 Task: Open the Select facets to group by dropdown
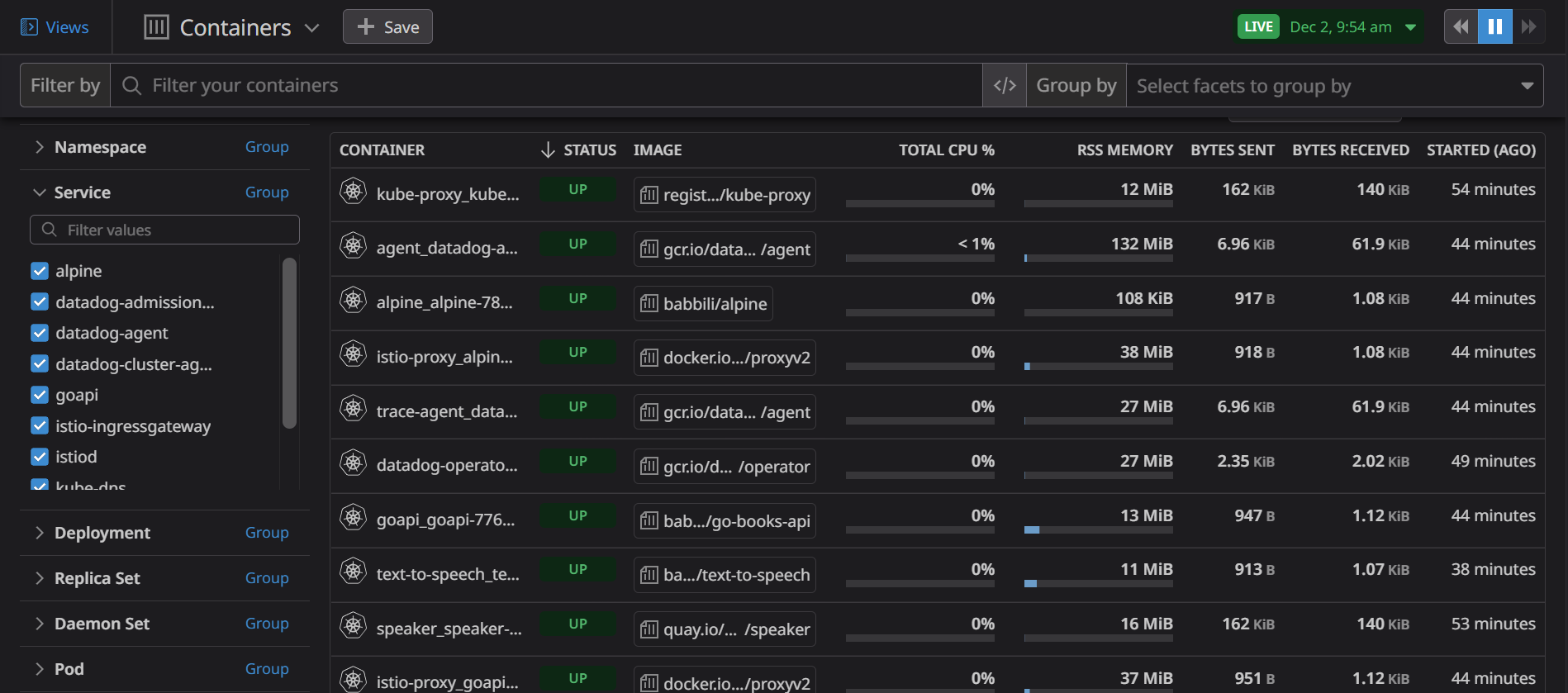pos(1334,86)
